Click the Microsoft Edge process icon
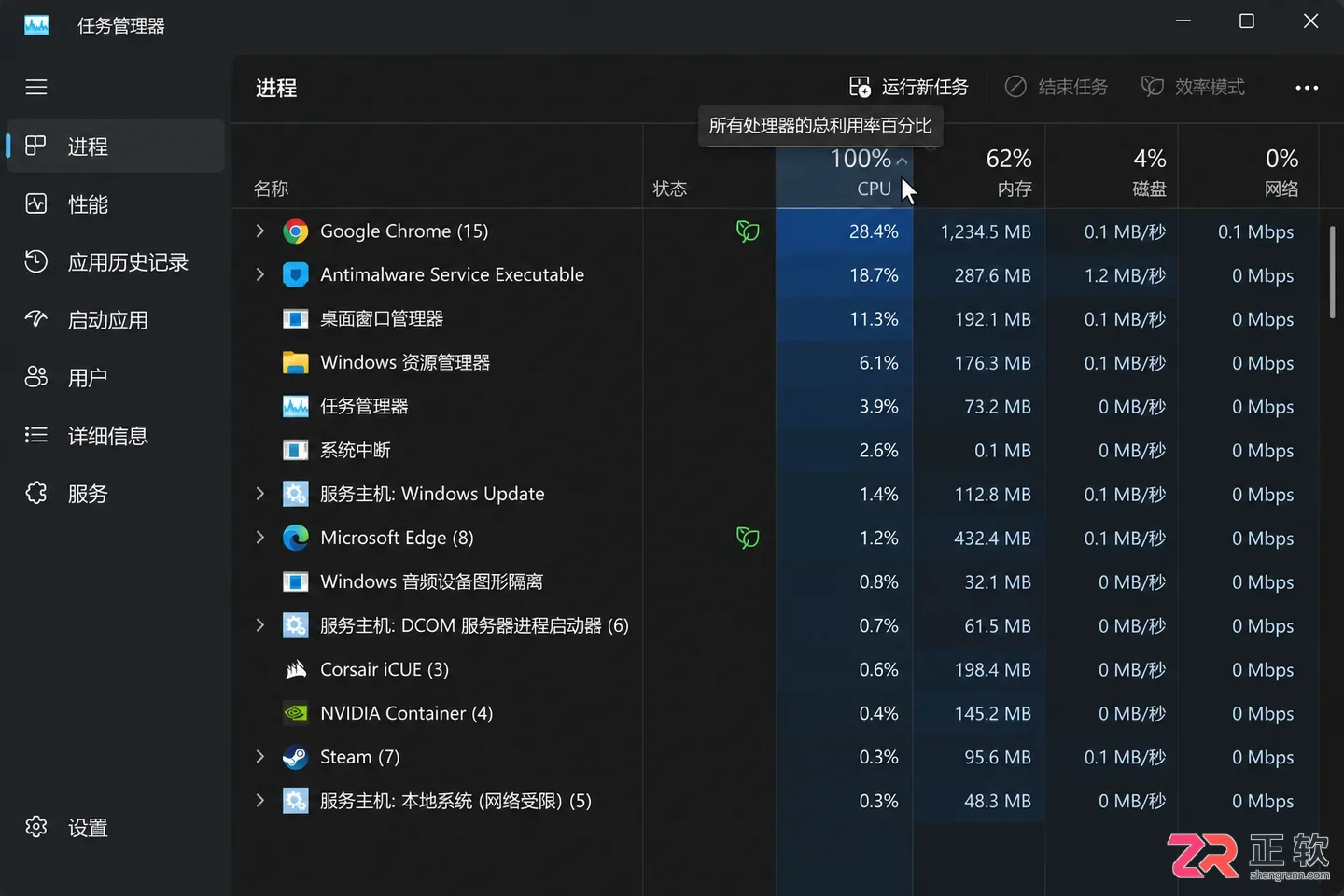 click(296, 538)
